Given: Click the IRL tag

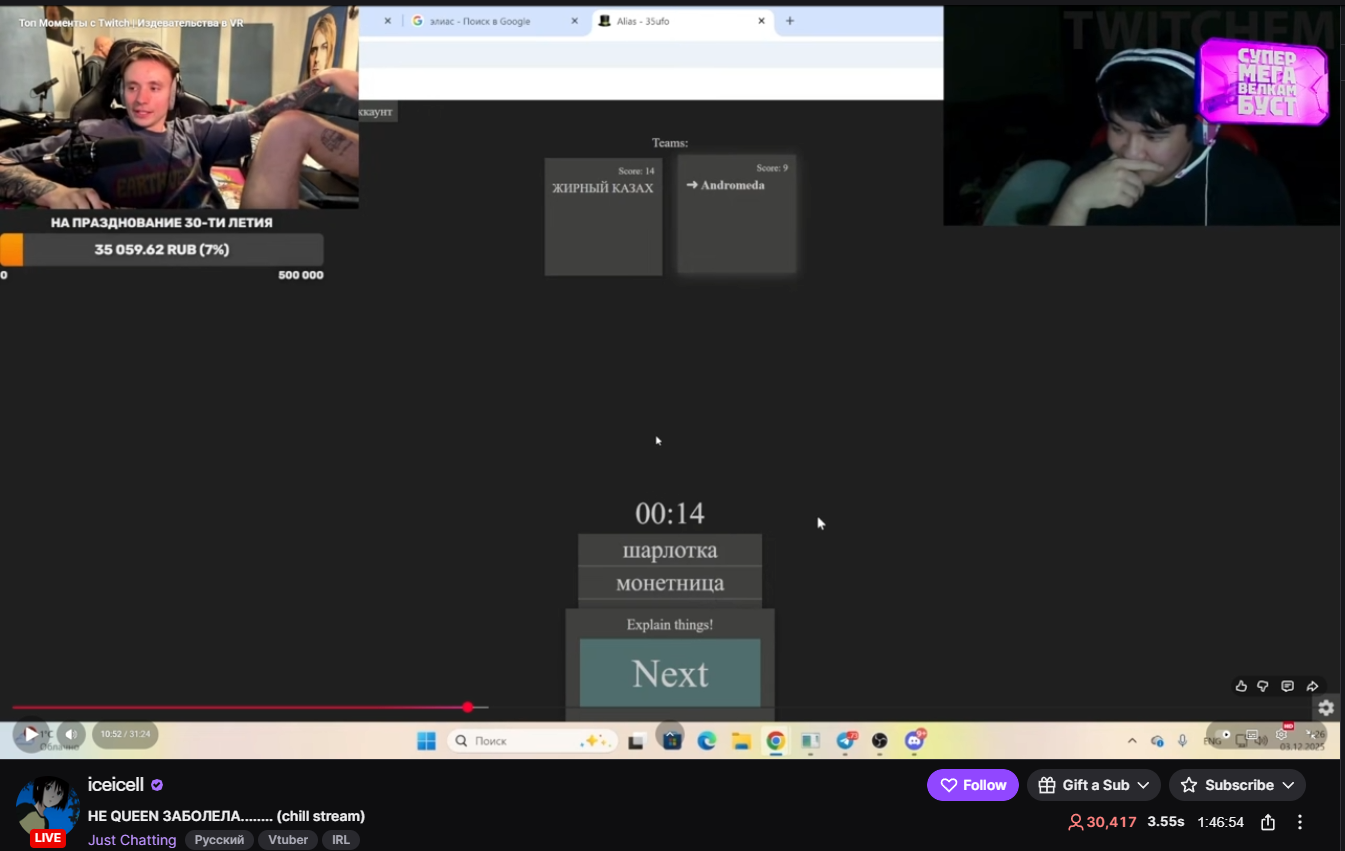Looking at the screenshot, I should pos(341,840).
